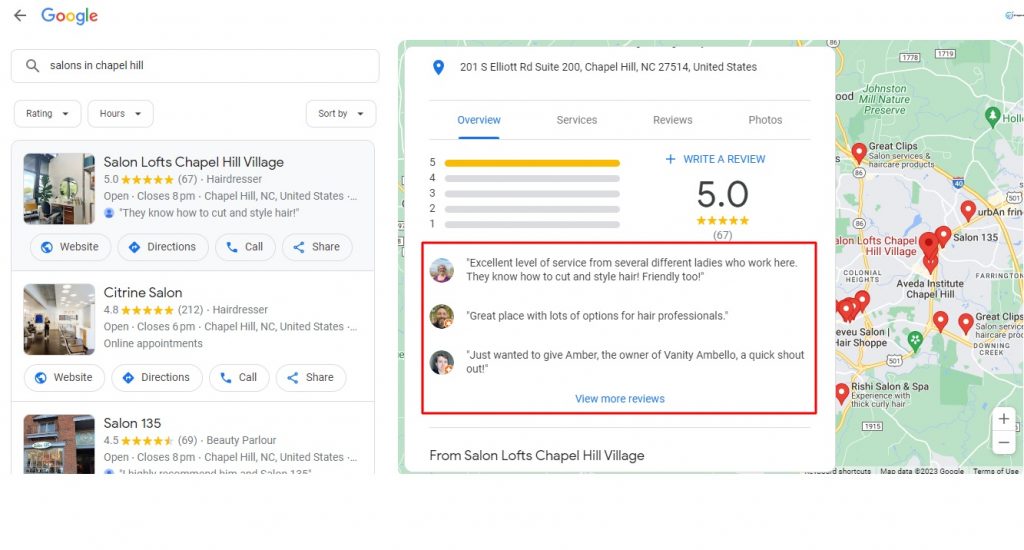
Task: Switch to the Overview tab
Action: click(x=479, y=120)
